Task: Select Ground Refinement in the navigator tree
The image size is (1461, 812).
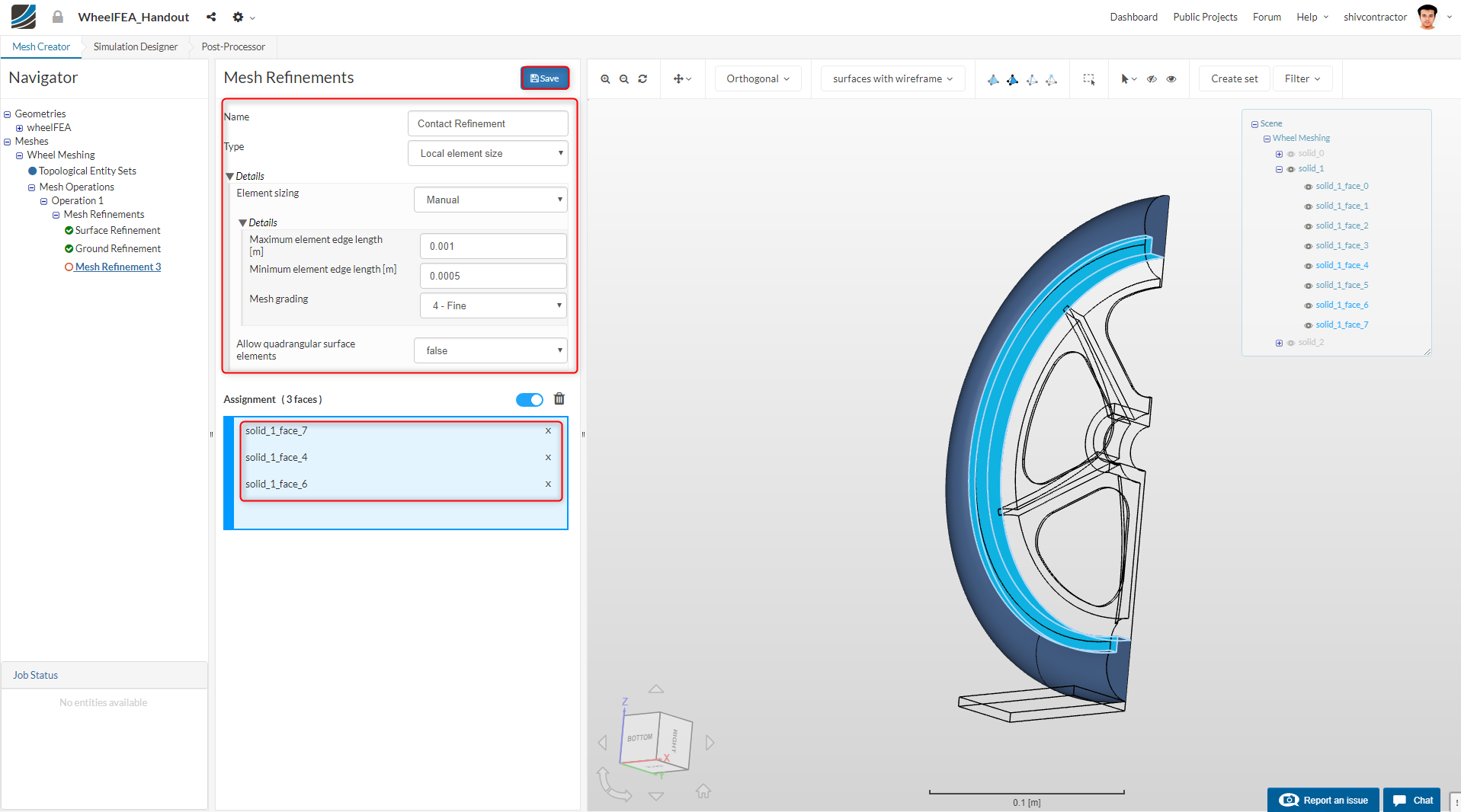Action: tap(118, 248)
